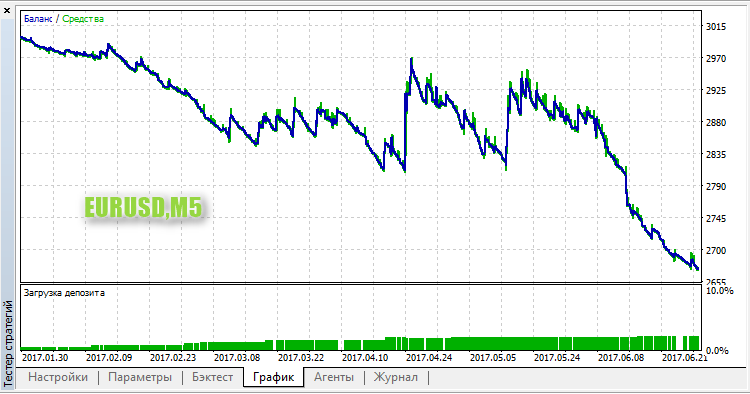Switch to the Агенты tab
Image resolution: width=750 pixels, height=394 pixels.
click(x=334, y=377)
